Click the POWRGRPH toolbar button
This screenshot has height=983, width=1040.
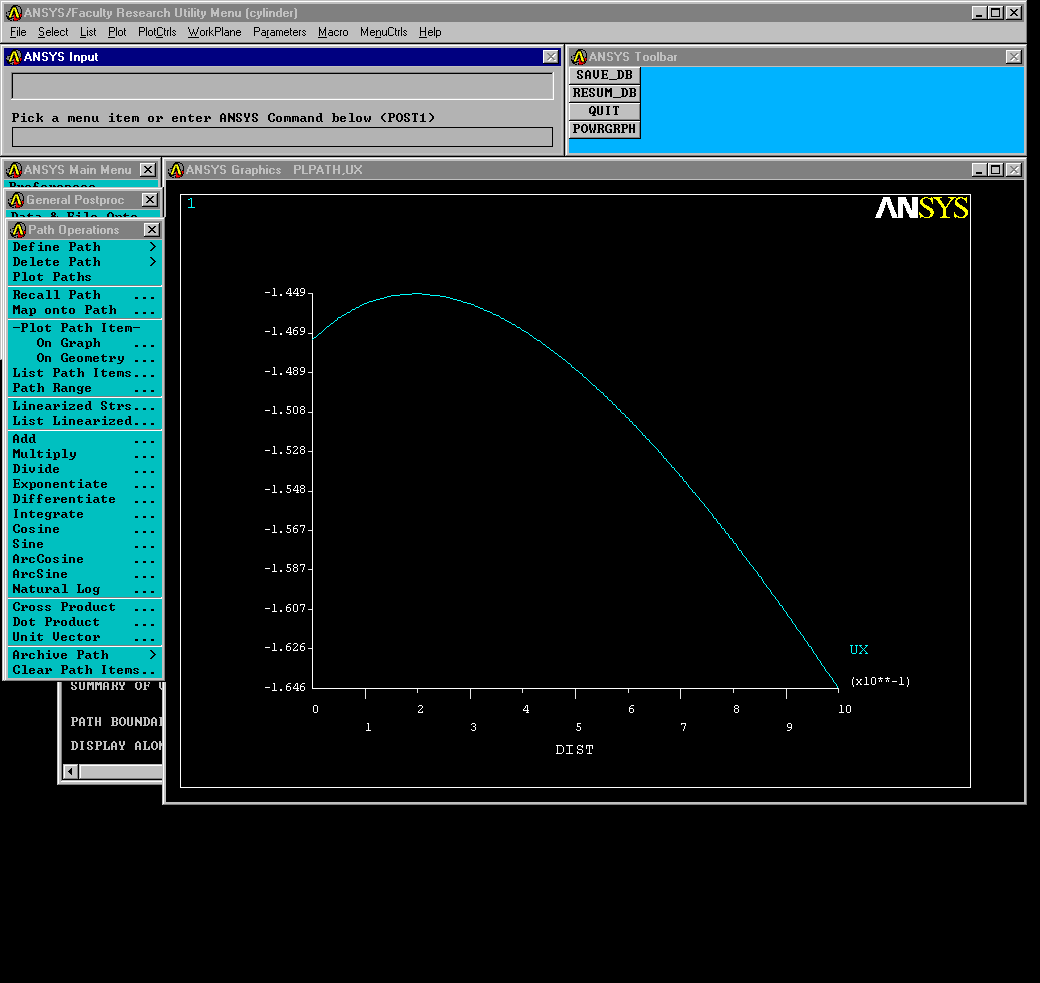point(604,129)
